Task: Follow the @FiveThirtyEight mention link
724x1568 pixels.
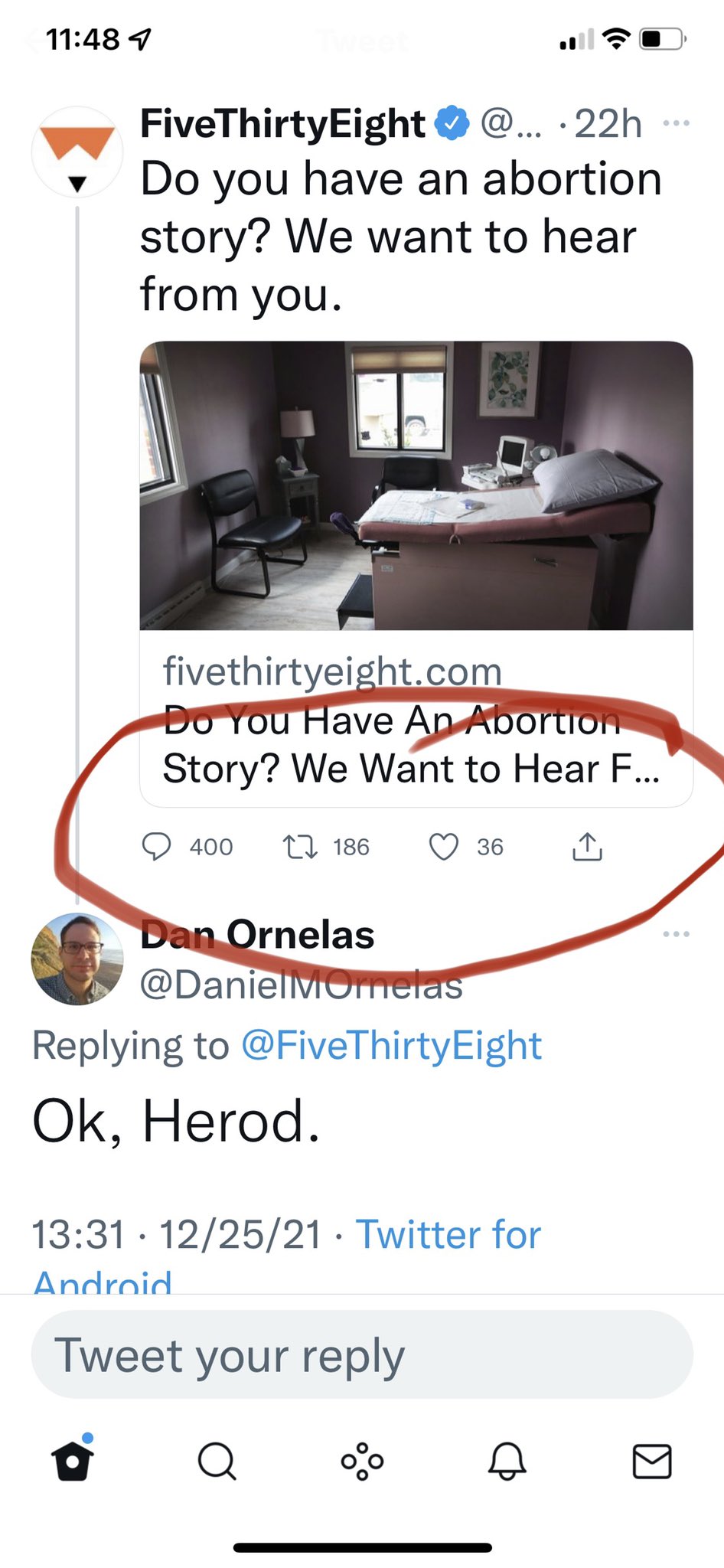Action: point(391,1046)
